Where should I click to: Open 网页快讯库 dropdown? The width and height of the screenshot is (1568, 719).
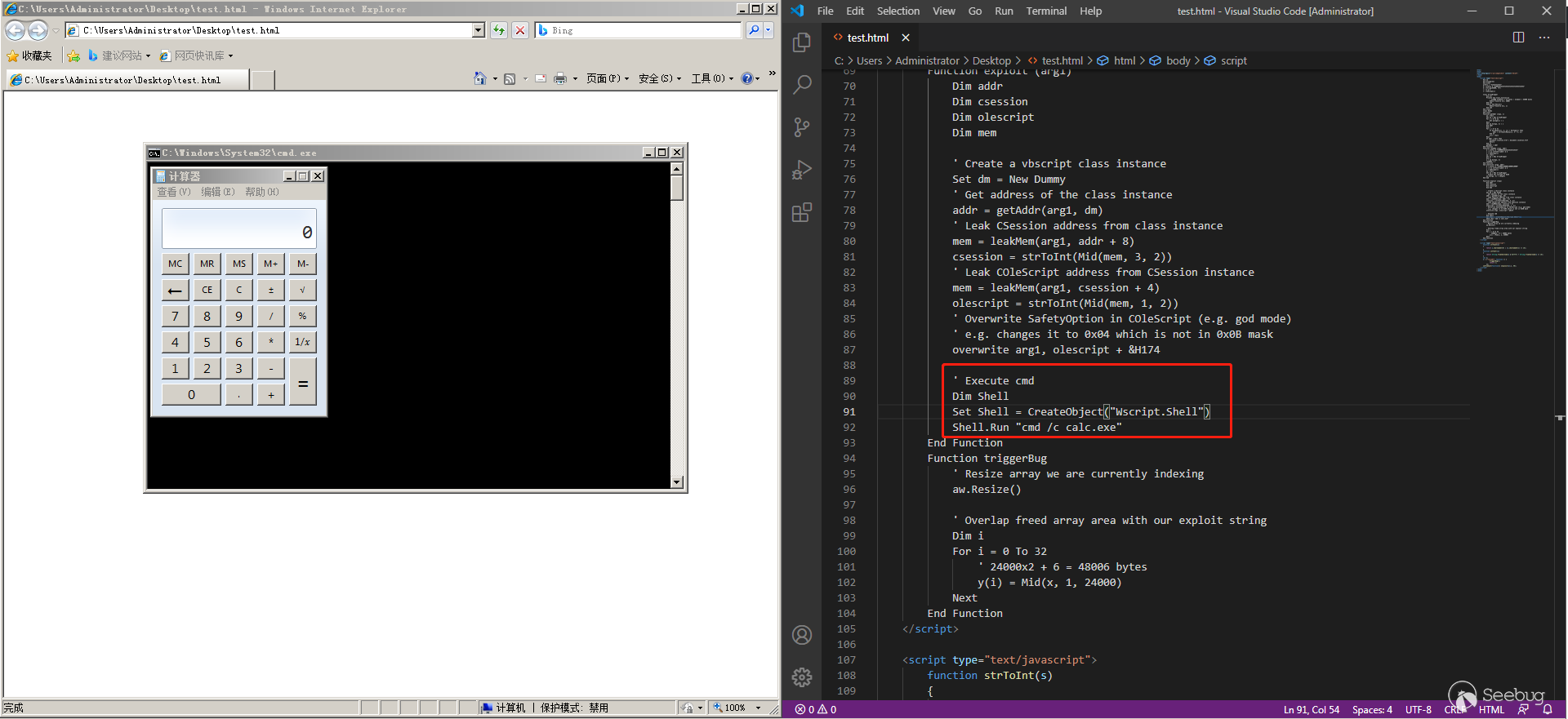coord(197,55)
